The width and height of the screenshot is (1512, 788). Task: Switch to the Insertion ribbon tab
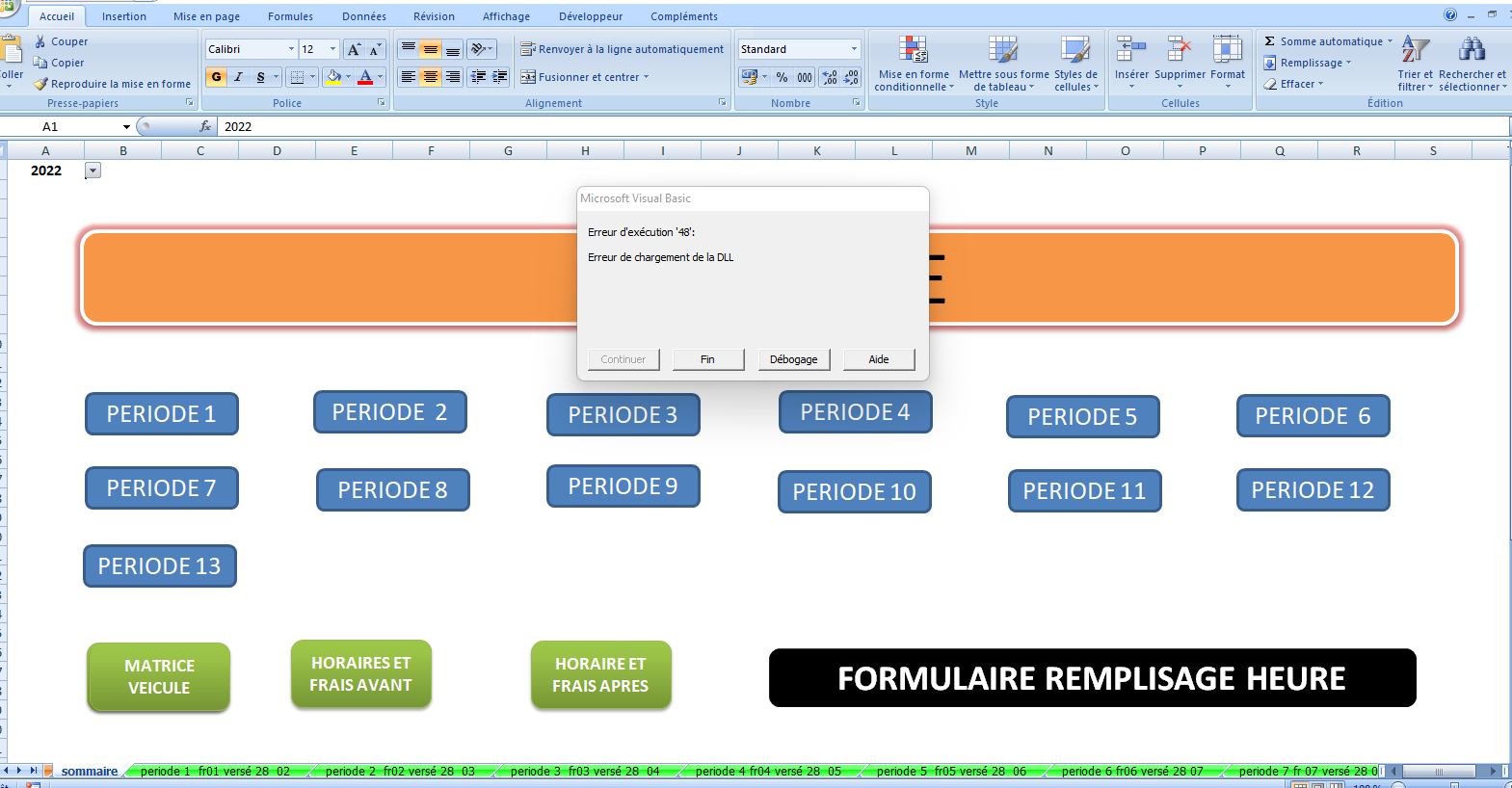click(124, 16)
